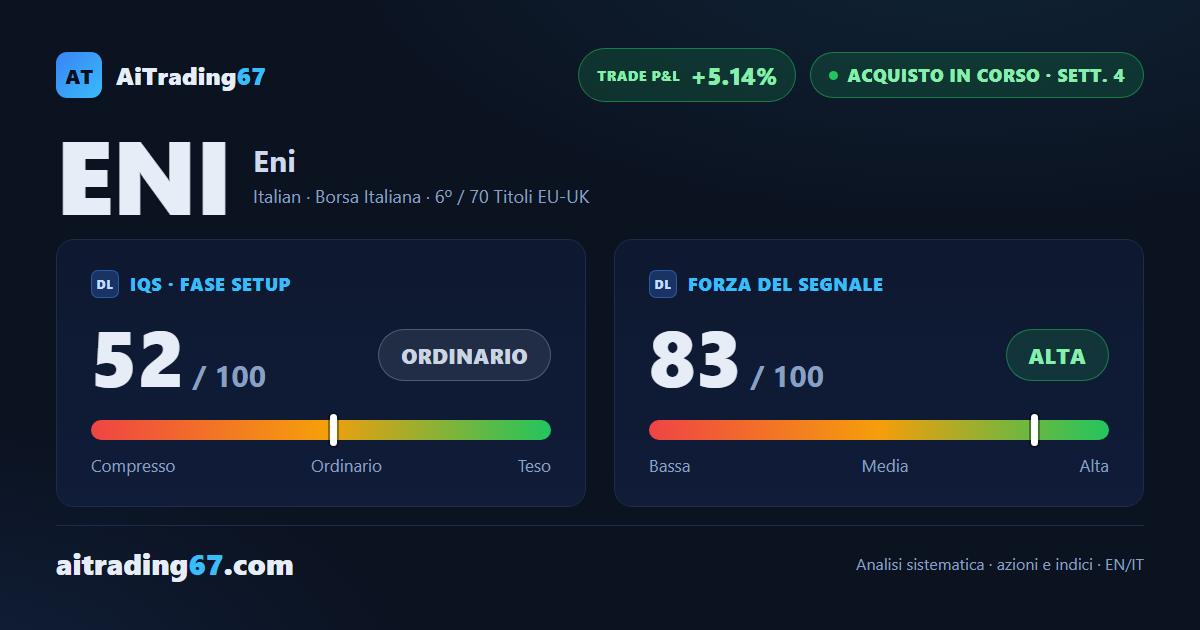This screenshot has width=1200, height=630.
Task: Click the AT logo icon
Action: tap(79, 75)
